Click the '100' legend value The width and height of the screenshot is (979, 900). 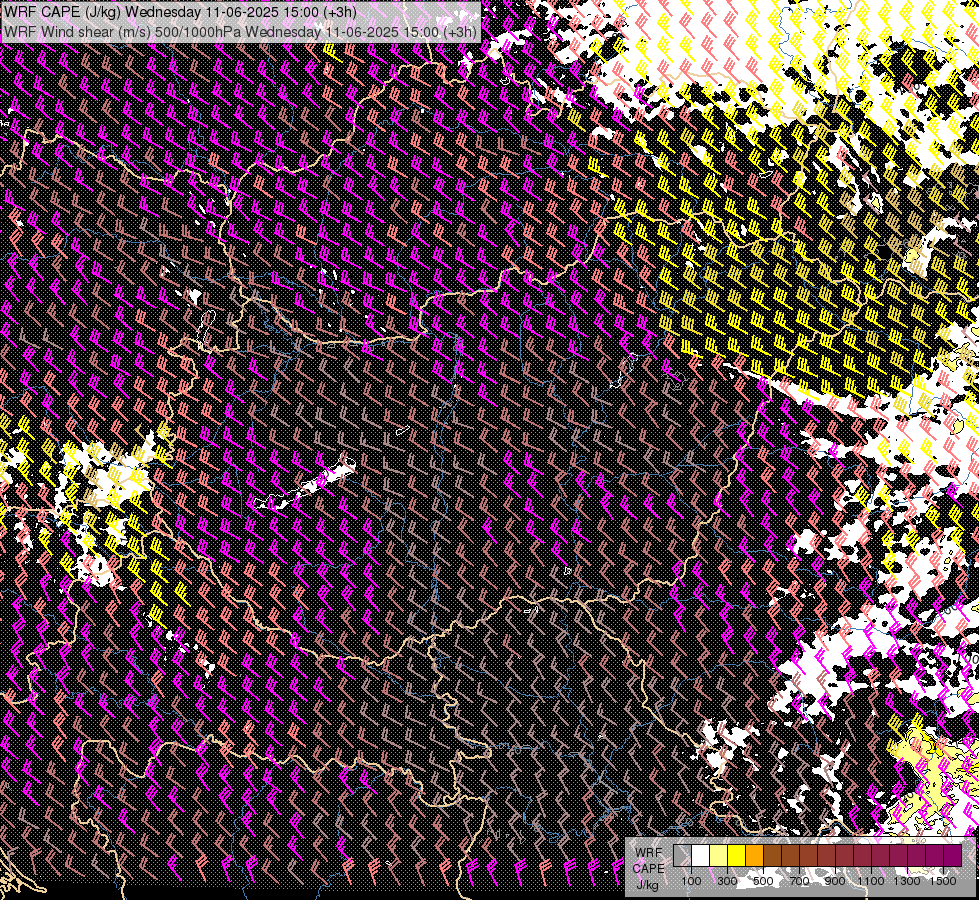pos(691,881)
